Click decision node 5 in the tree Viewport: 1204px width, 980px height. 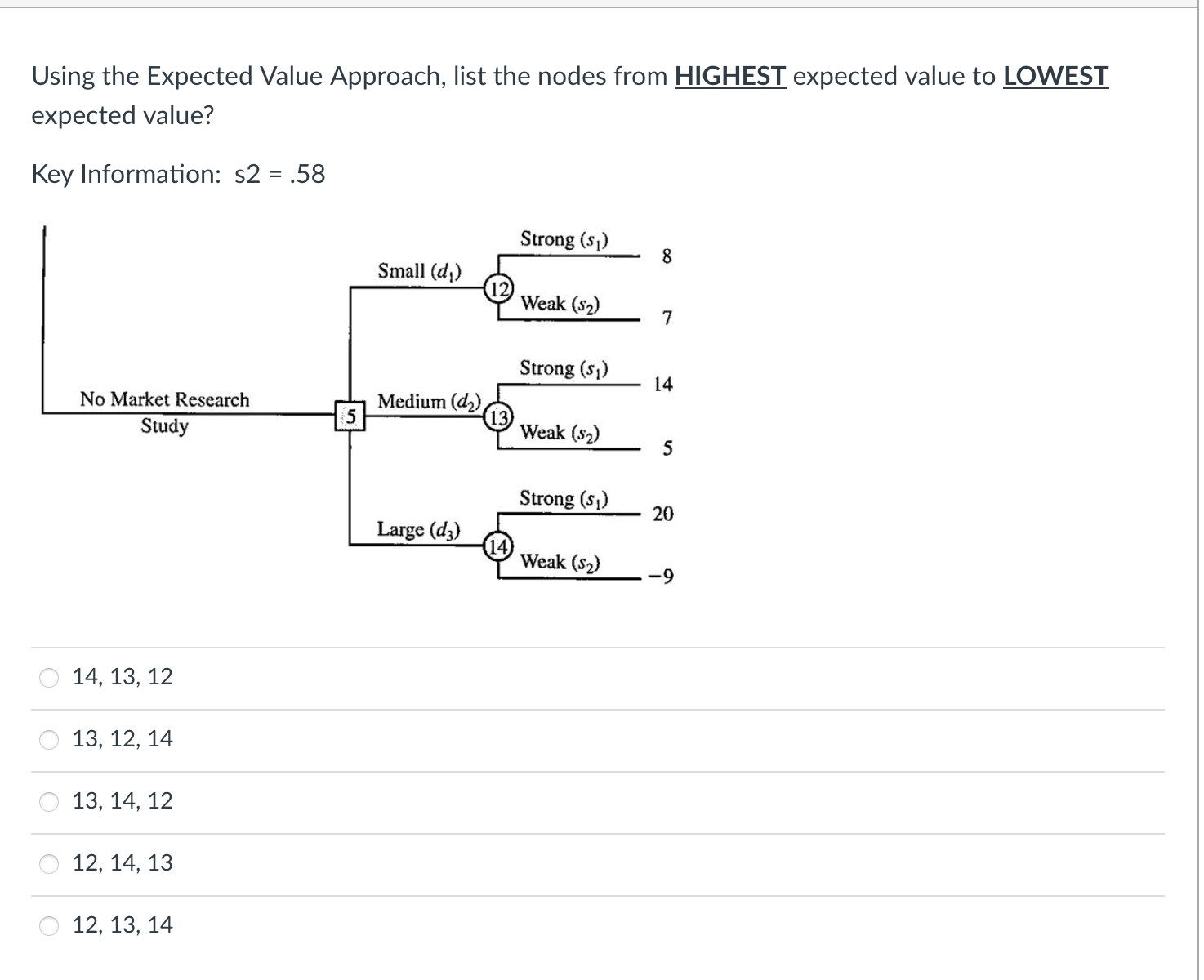tap(349, 417)
